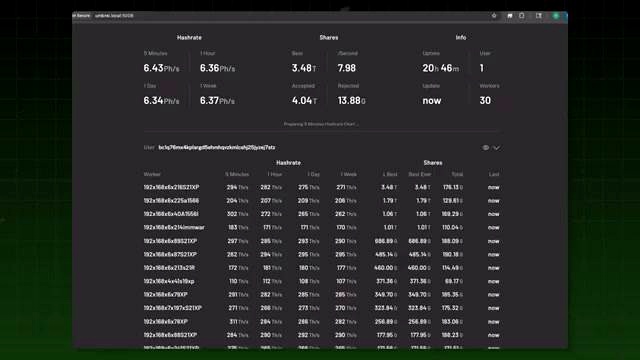Click the 5 Minutes hashrate 6.43 Ph/s
The width and height of the screenshot is (640, 360).
(x=161, y=68)
